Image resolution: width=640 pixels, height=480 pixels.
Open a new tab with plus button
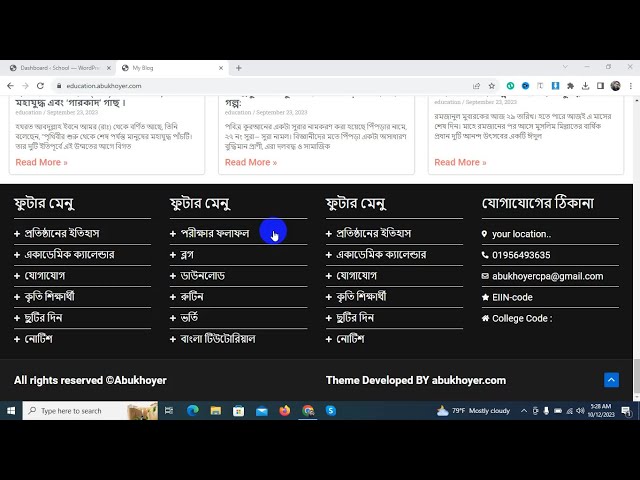239,68
